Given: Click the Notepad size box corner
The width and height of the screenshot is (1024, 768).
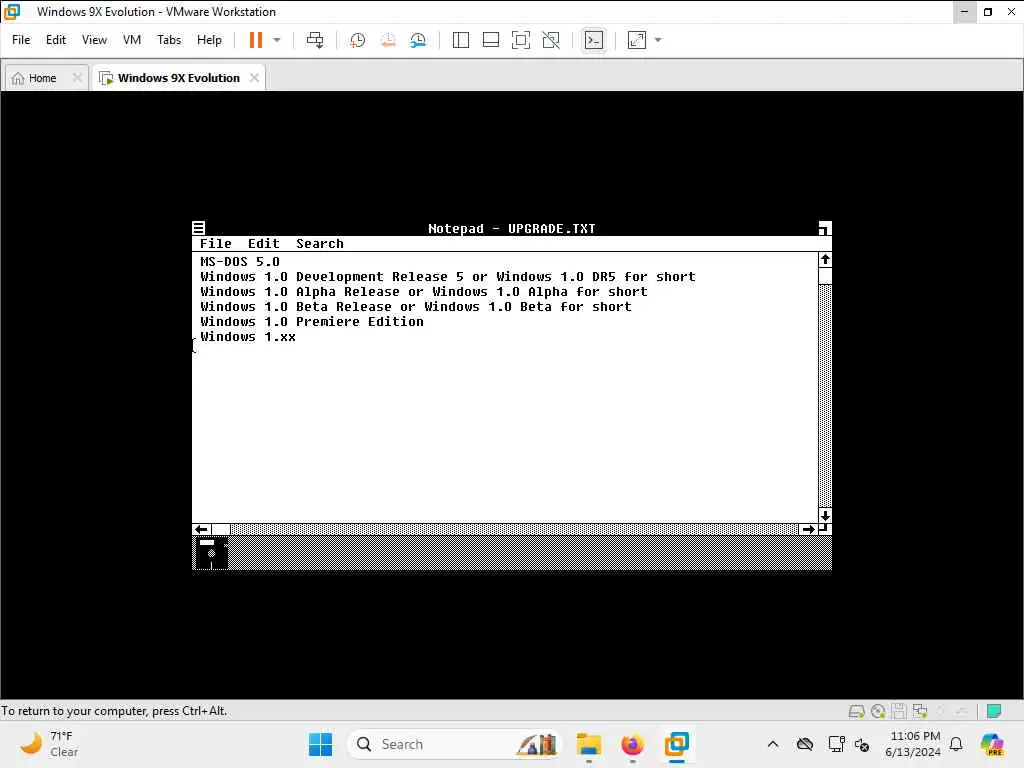Looking at the screenshot, I should pyautogui.click(x=825, y=530).
